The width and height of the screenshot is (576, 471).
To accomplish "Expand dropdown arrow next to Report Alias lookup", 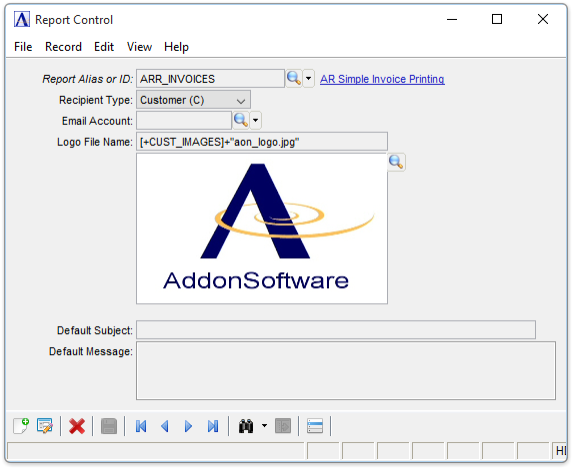I will [309, 78].
